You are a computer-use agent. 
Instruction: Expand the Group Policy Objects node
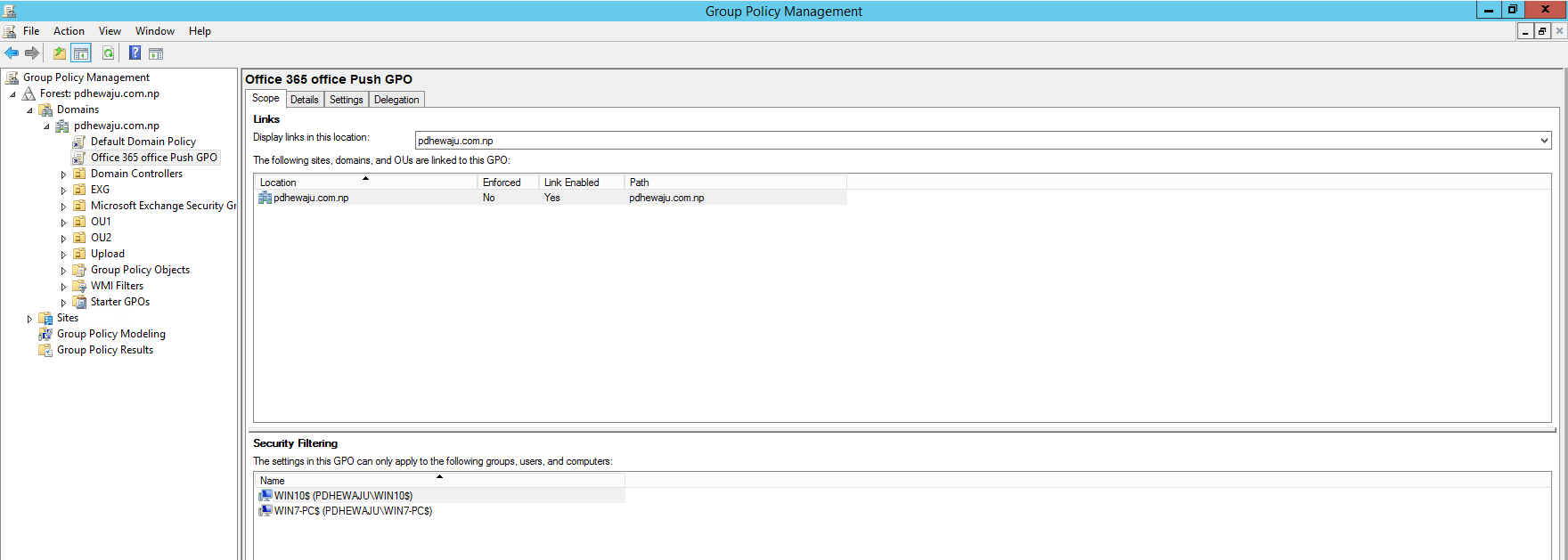click(63, 271)
